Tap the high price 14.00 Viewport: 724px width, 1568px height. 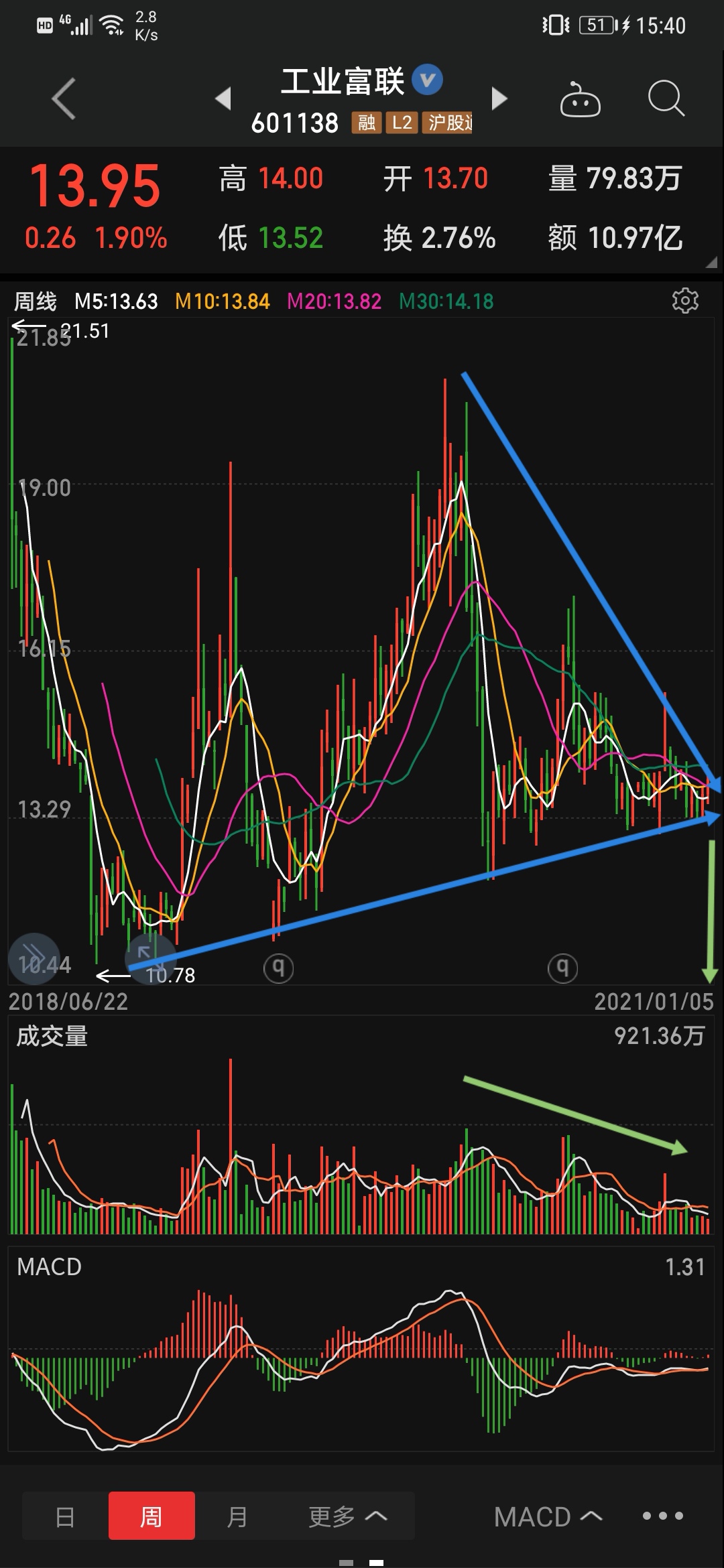(x=291, y=179)
